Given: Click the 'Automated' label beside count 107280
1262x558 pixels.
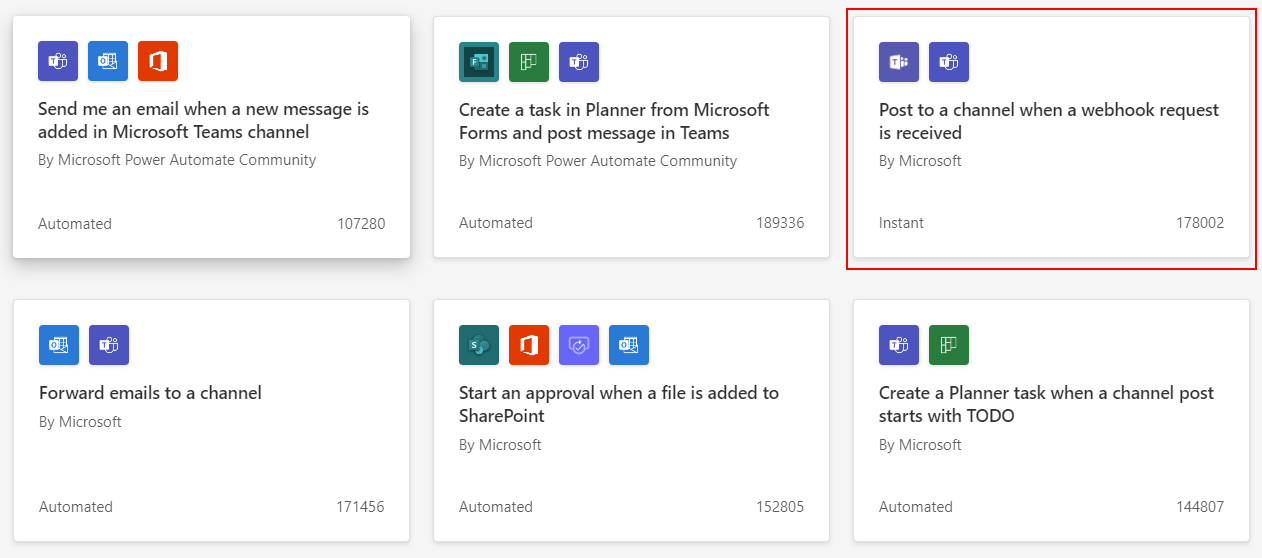Looking at the screenshot, I should tap(75, 224).
